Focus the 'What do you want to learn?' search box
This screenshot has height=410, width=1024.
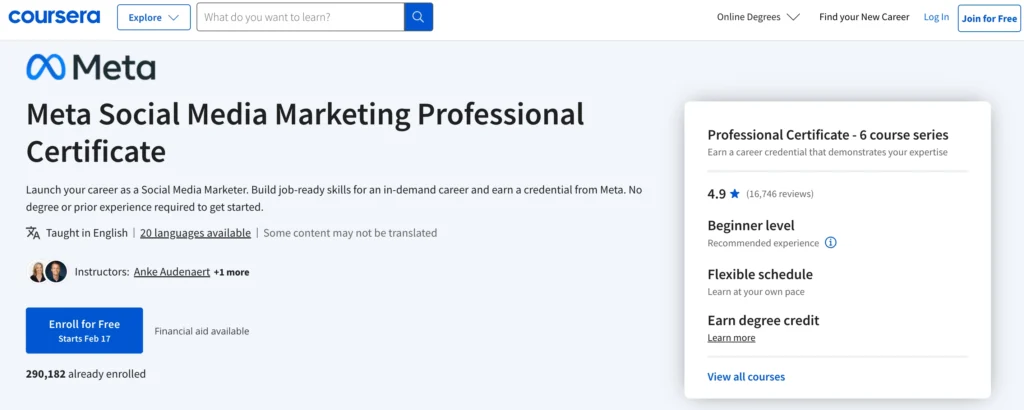coord(300,17)
